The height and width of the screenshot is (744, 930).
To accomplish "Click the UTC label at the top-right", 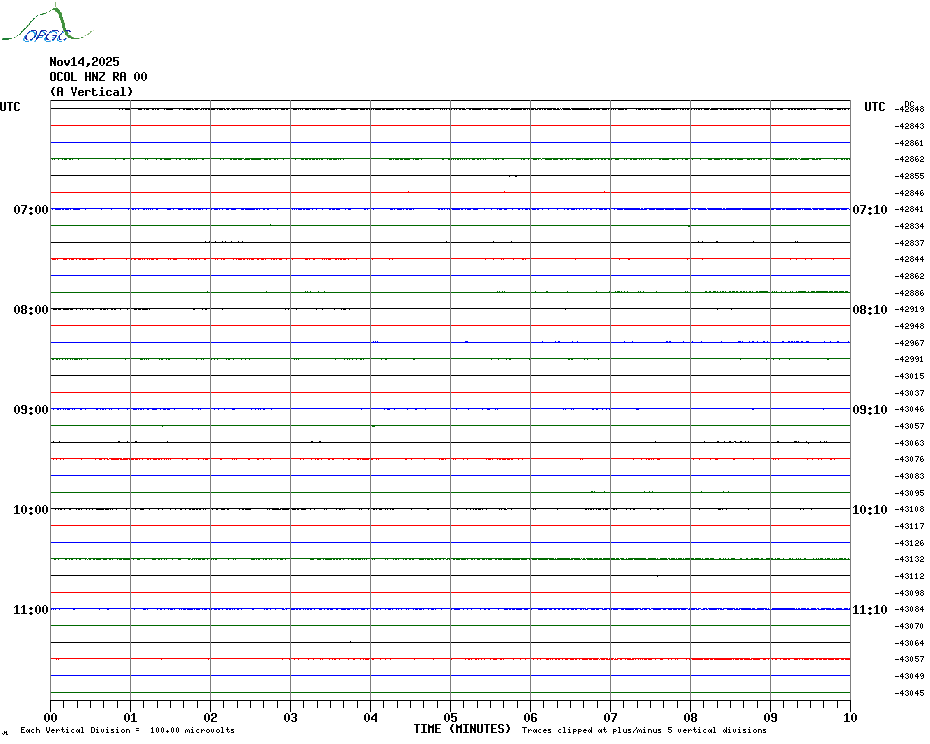I will click(875, 107).
